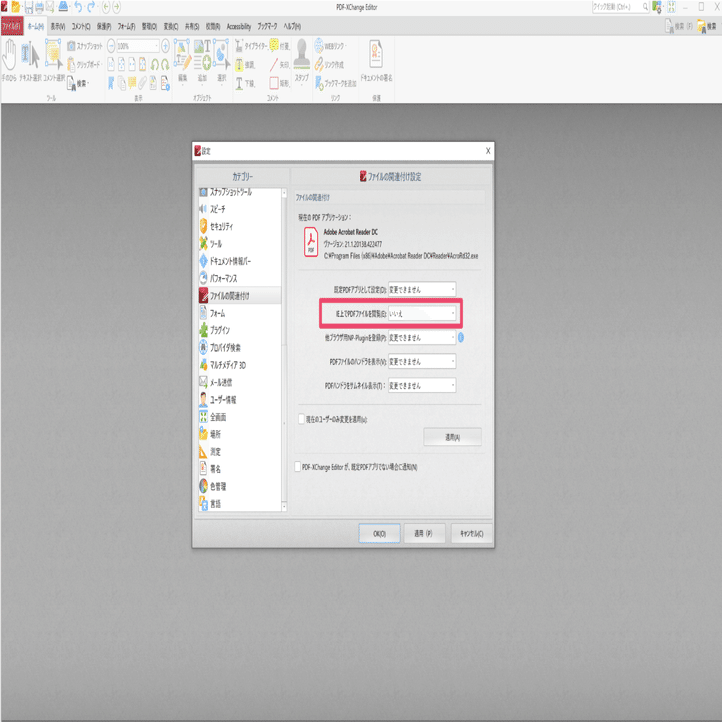
Task: Click the OK(O) button in settings dialog
Action: [x=379, y=533]
